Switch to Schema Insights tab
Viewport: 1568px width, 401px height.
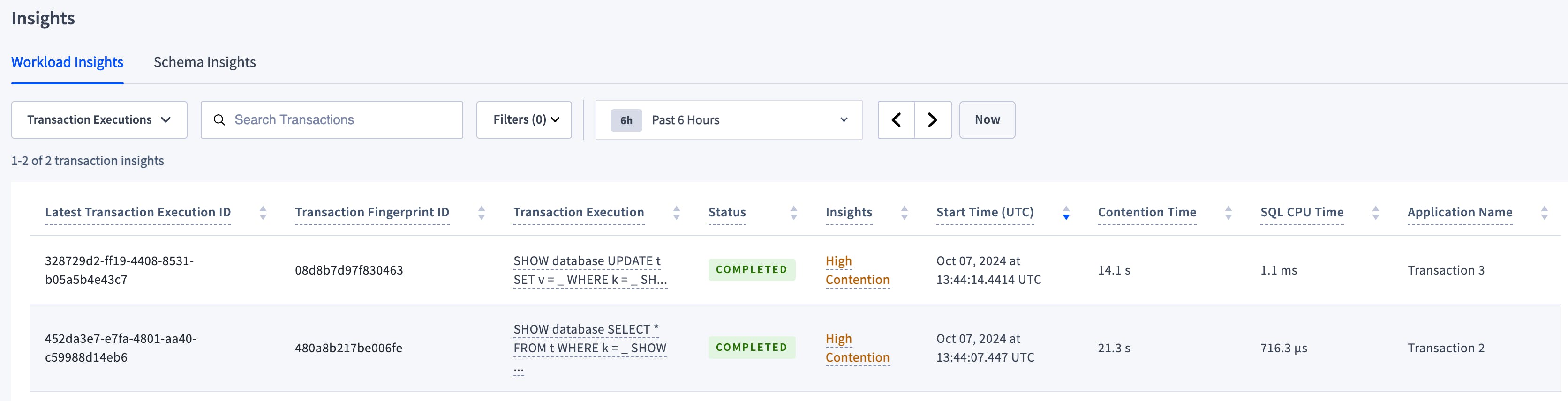tap(204, 62)
